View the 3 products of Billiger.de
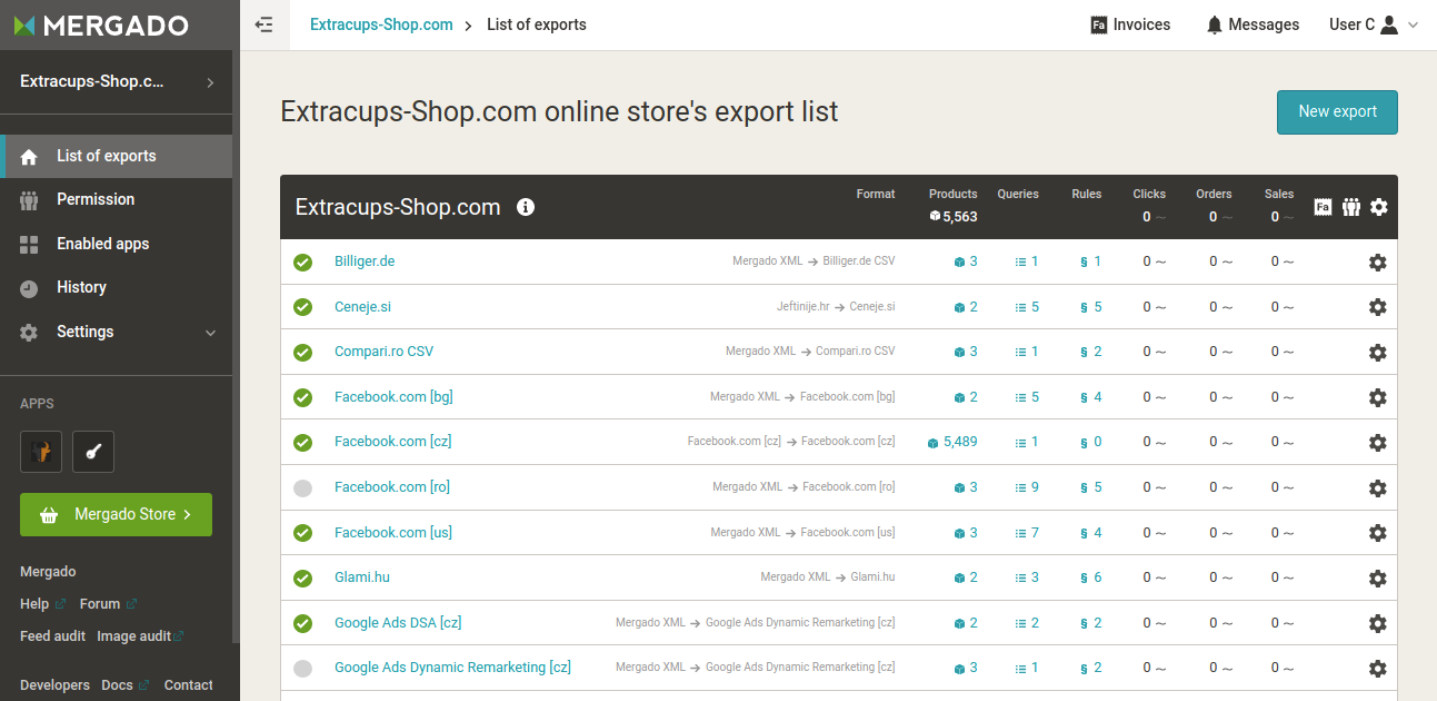This screenshot has height=701, width=1437. (x=965, y=262)
